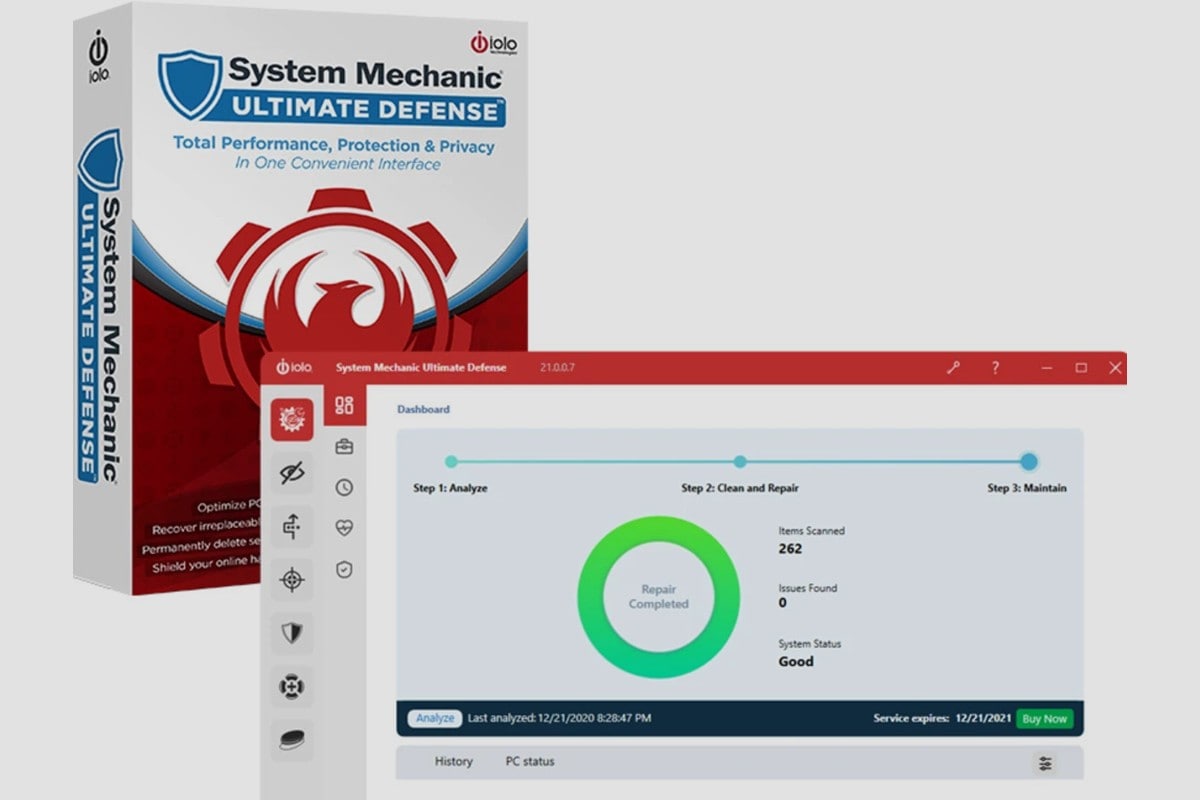Open the clock history icon
The width and height of the screenshot is (1200, 800).
click(345, 487)
